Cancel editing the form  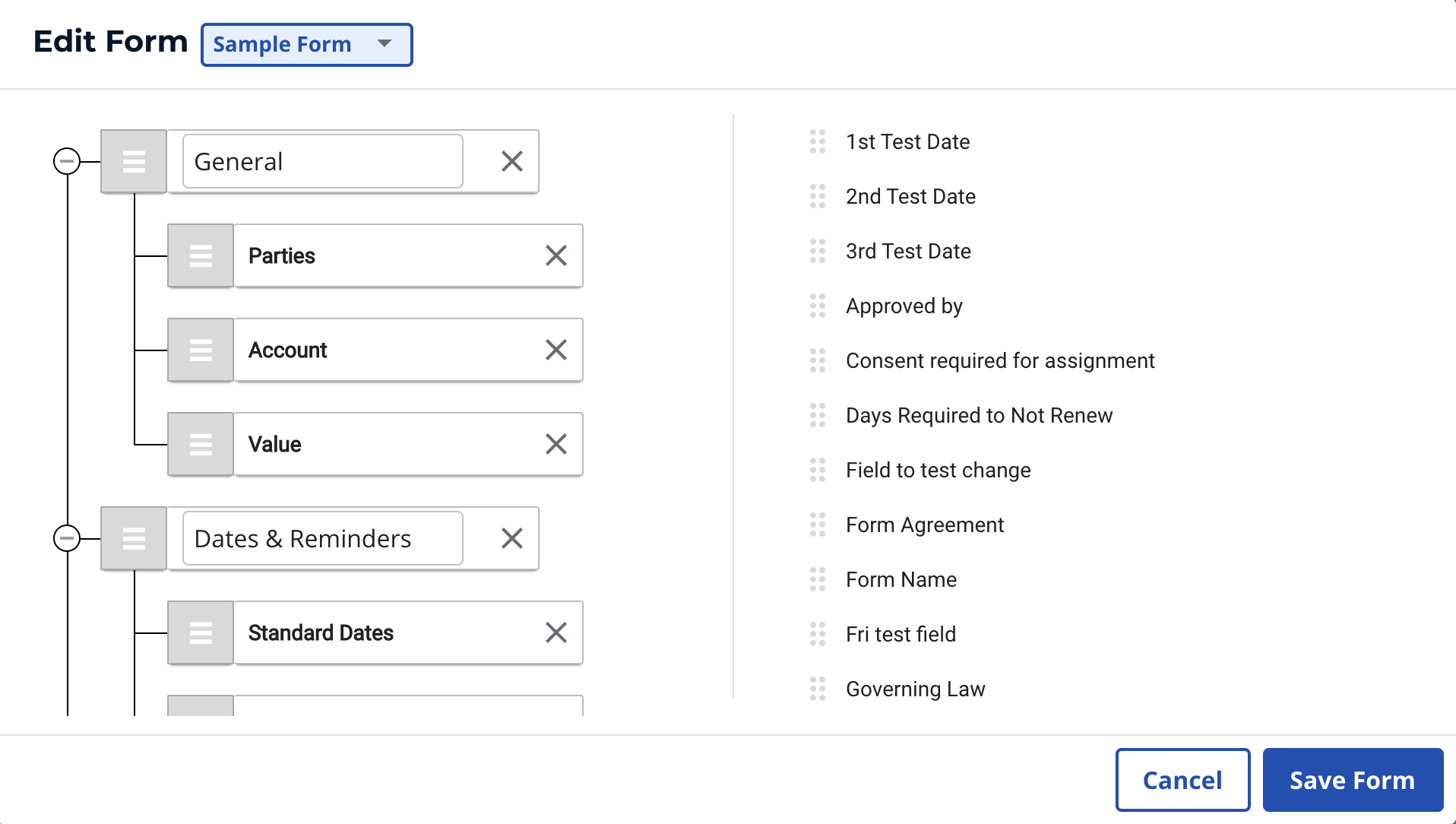tap(1182, 780)
